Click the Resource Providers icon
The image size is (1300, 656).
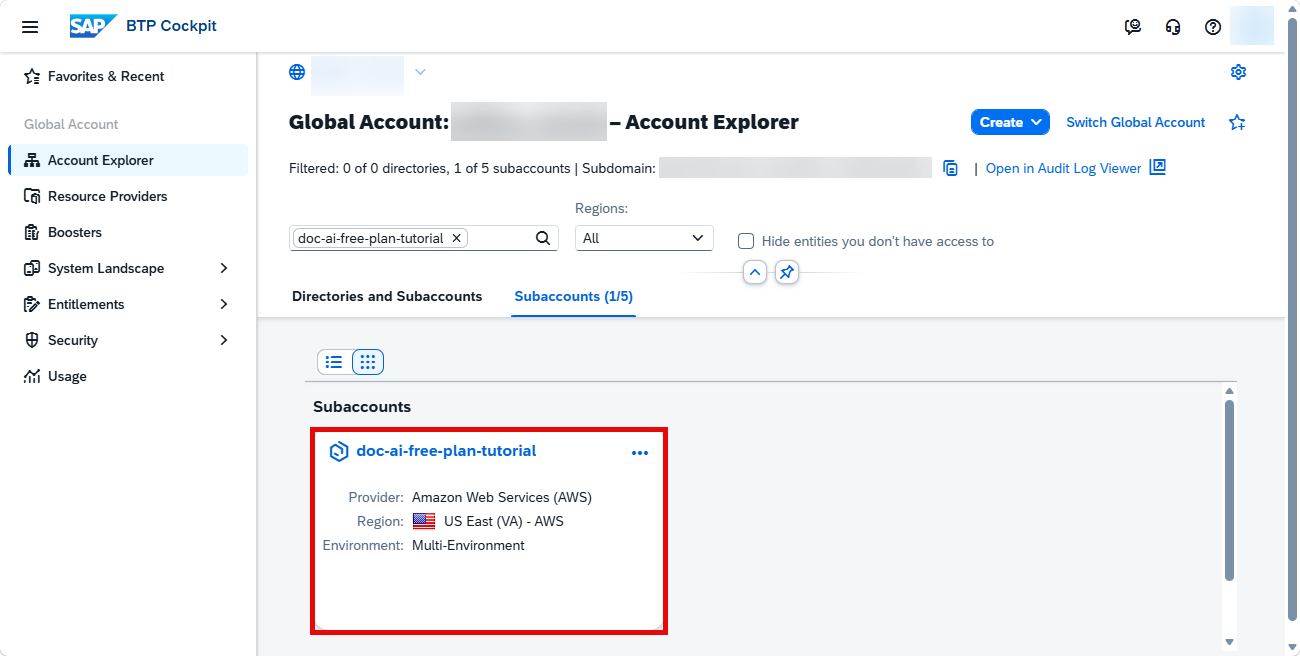click(x=31, y=196)
